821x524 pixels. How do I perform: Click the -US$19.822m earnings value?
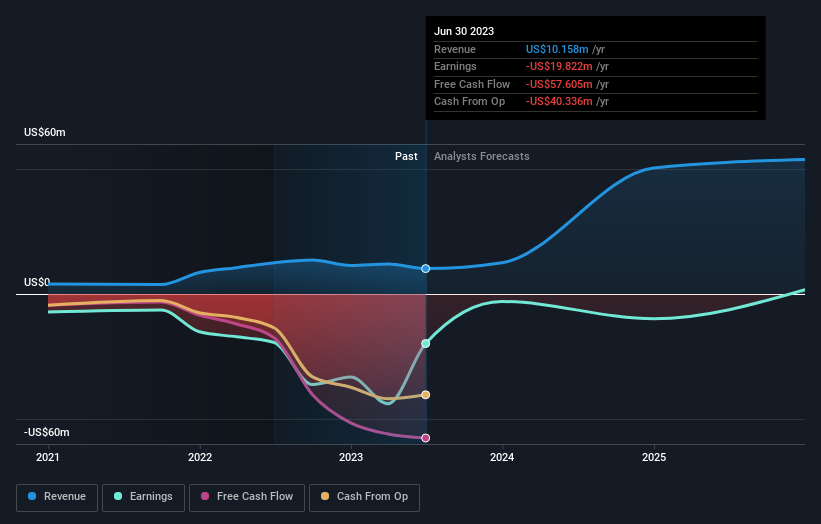tap(559, 66)
